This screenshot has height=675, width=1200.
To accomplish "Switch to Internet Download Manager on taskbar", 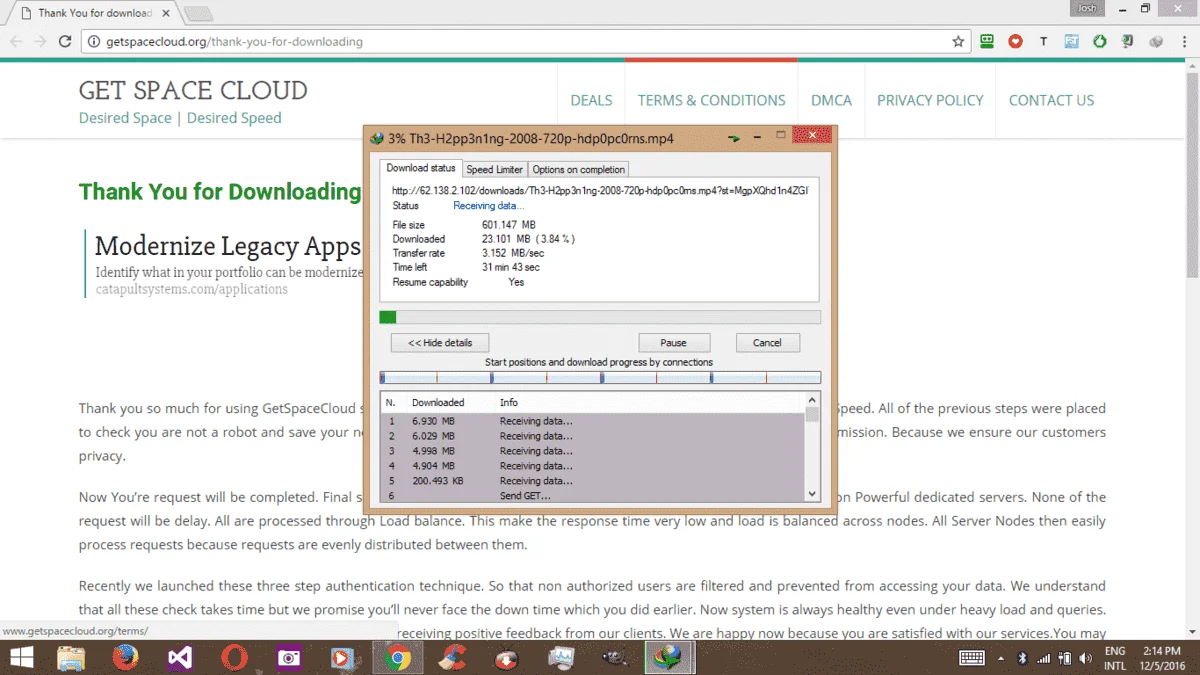I will pyautogui.click(x=668, y=658).
